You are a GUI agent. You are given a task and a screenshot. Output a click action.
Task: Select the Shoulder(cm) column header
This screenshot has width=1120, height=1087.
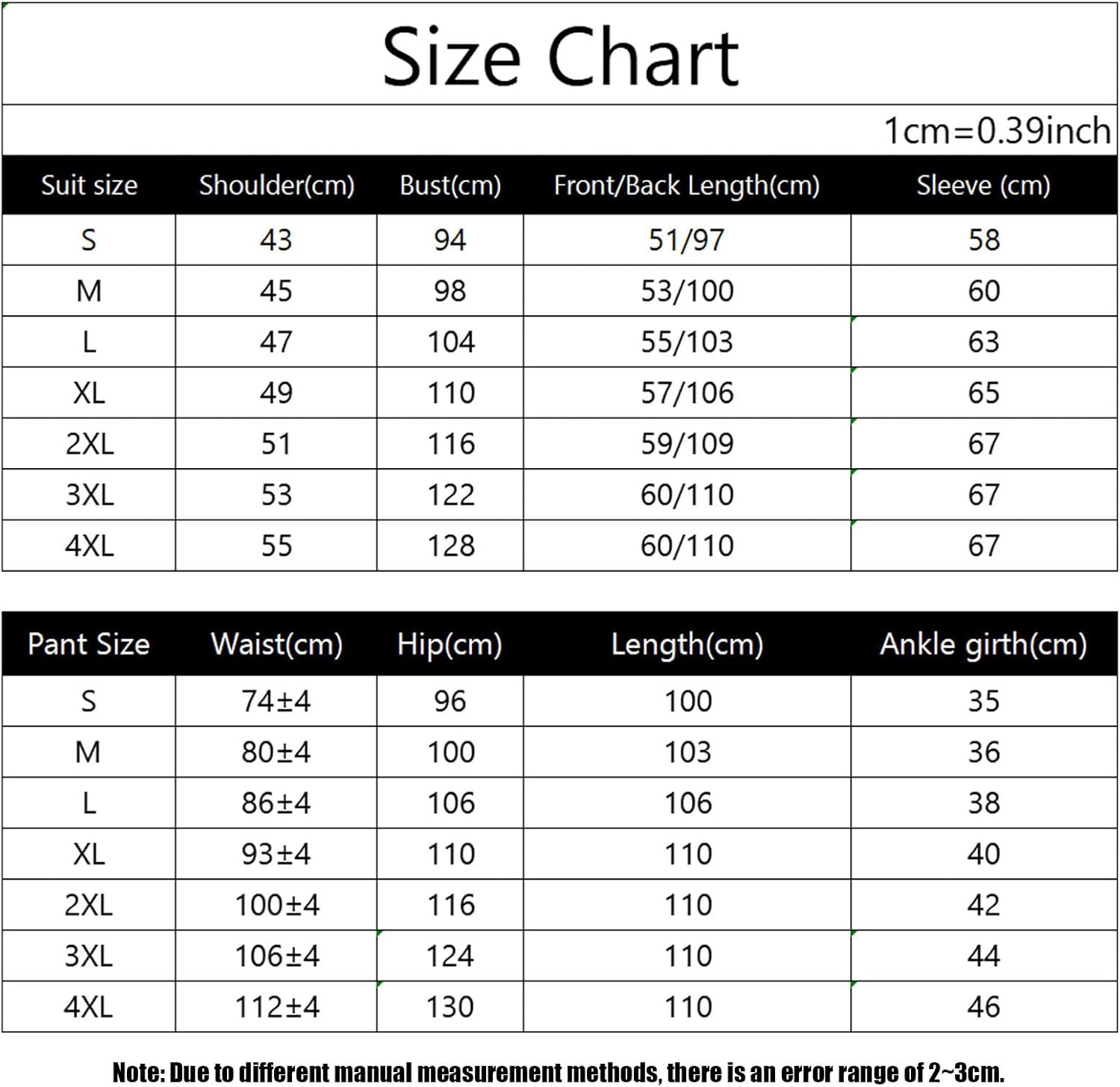(x=276, y=185)
